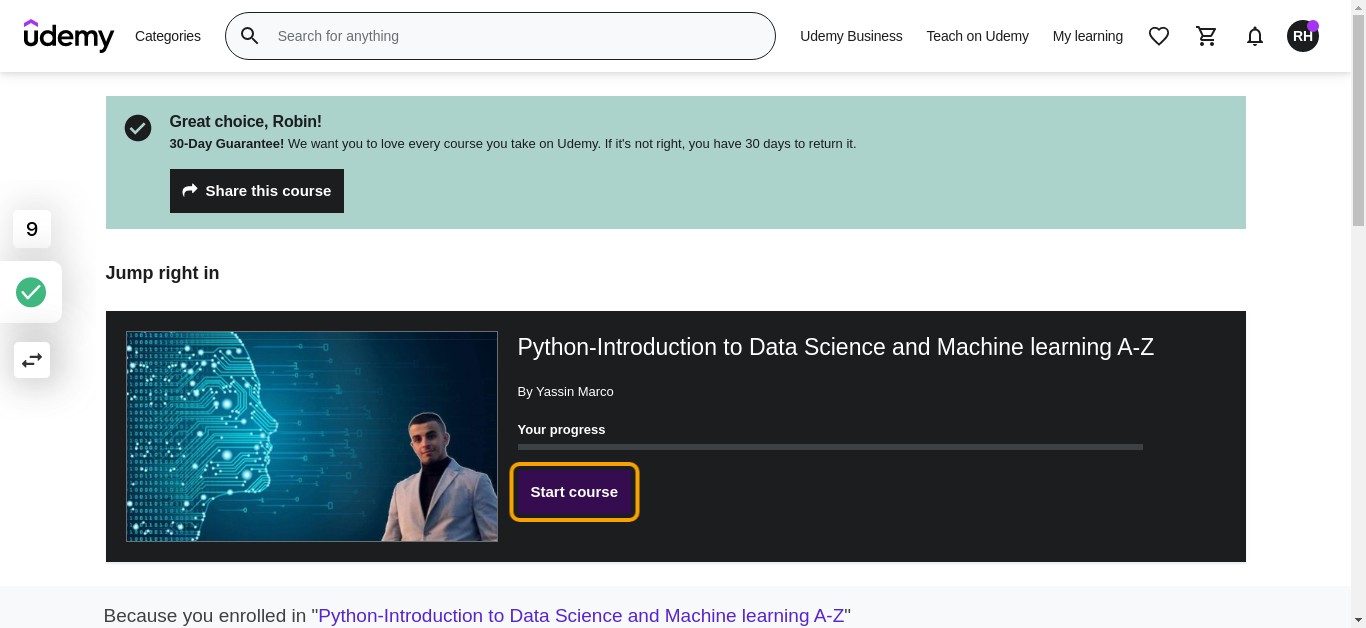Click the By Yassin Marco text

click(x=565, y=391)
